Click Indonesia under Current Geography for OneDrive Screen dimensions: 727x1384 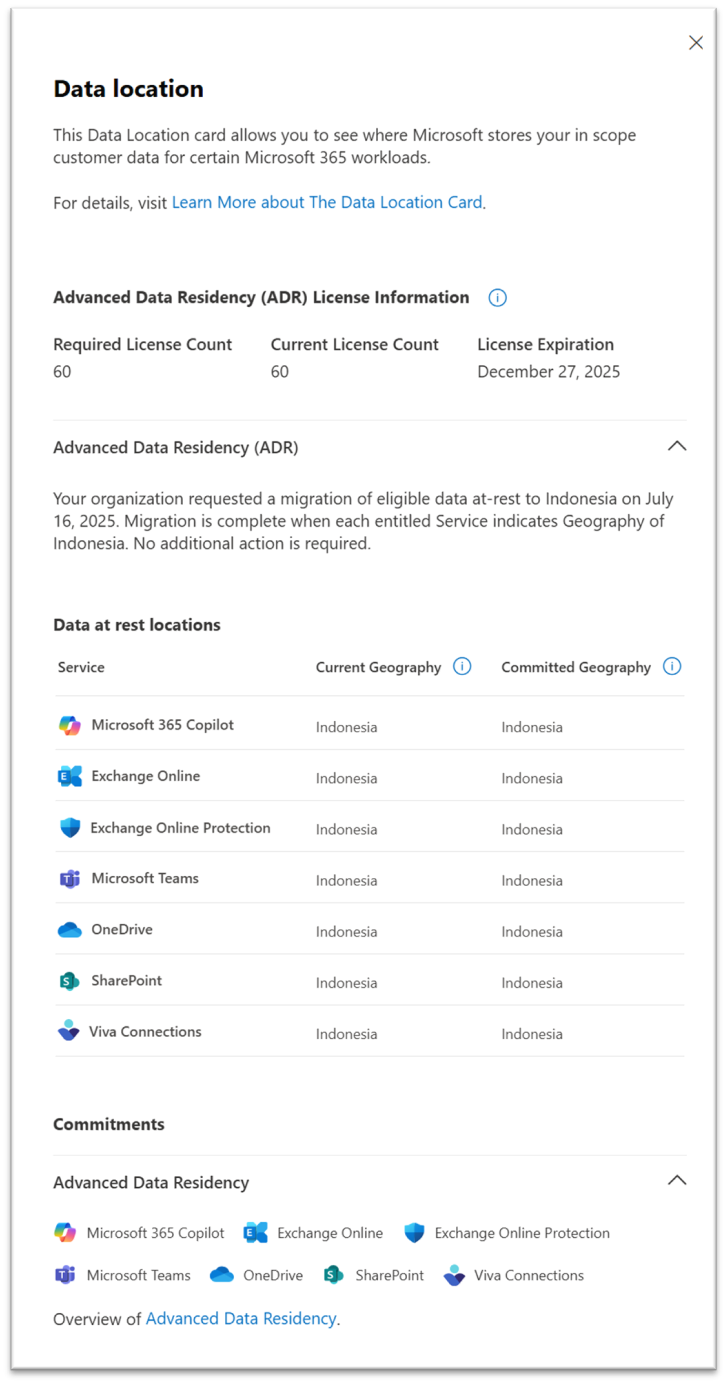click(x=346, y=930)
